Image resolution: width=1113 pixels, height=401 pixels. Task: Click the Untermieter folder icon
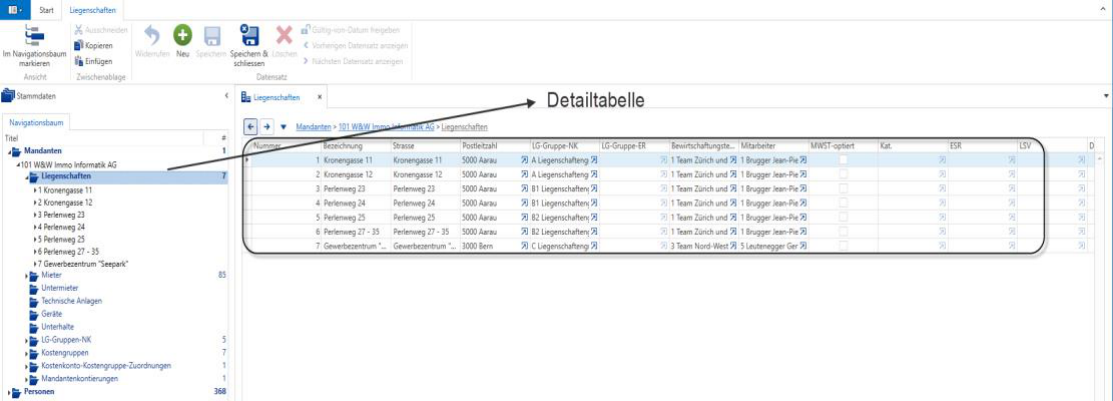(34, 287)
